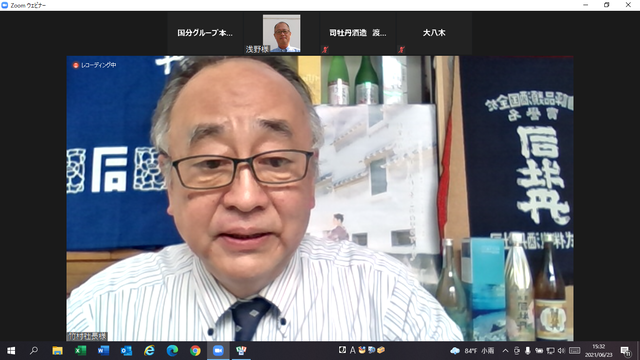Launch Word from the taskbar

pyautogui.click(x=103, y=351)
